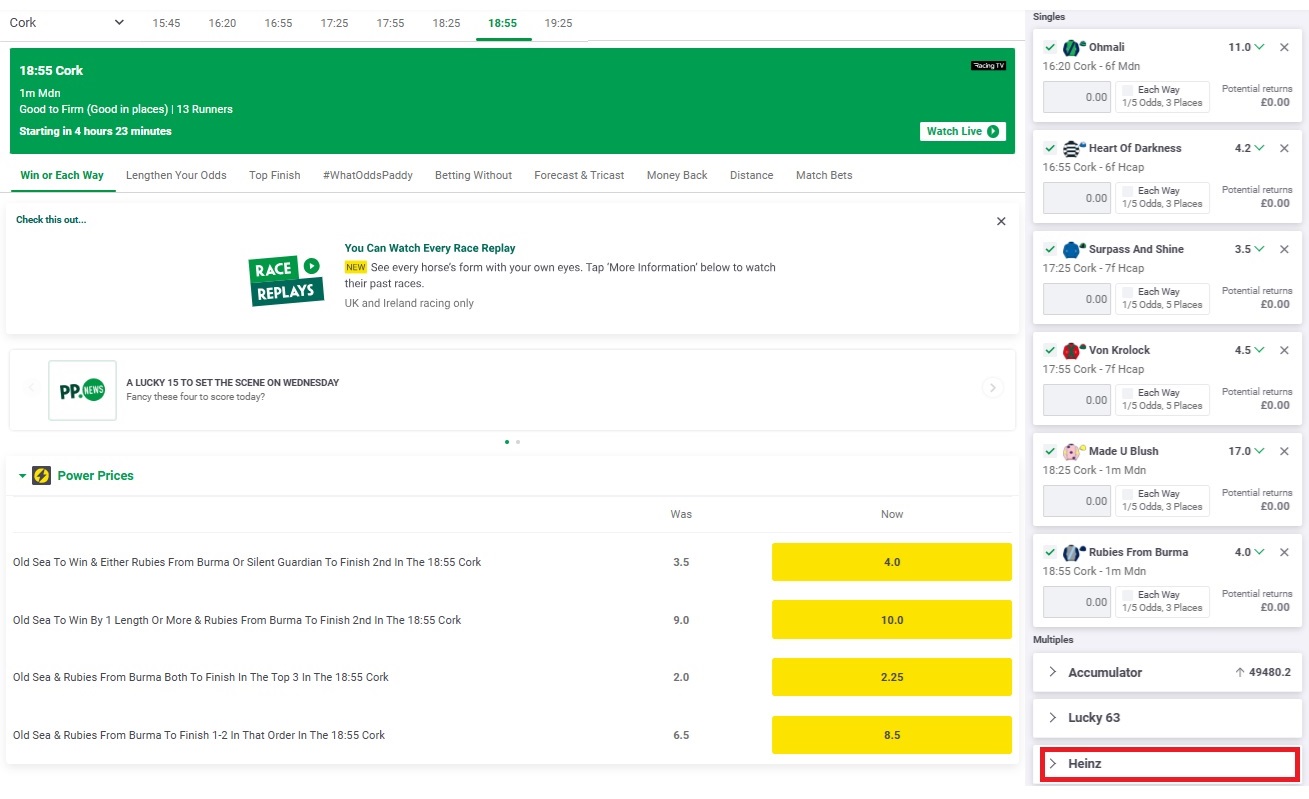Uncheck Heart Of Darkness selection checkbox
The width and height of the screenshot is (1309, 799).
[1050, 148]
